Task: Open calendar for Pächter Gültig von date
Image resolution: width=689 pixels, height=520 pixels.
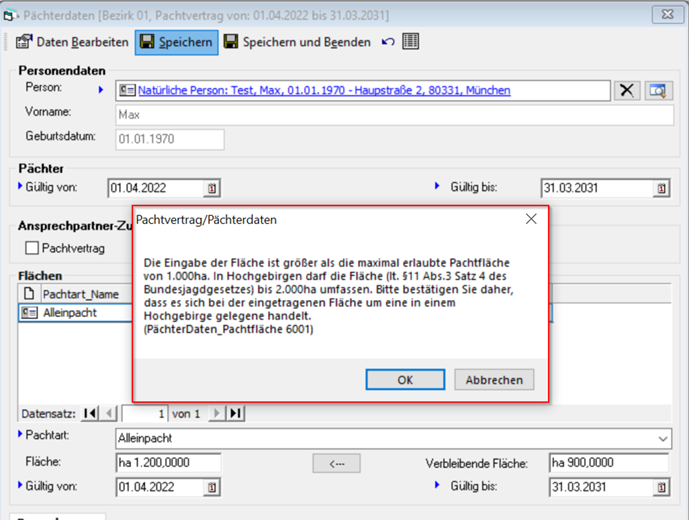Action: pyautogui.click(x=212, y=188)
